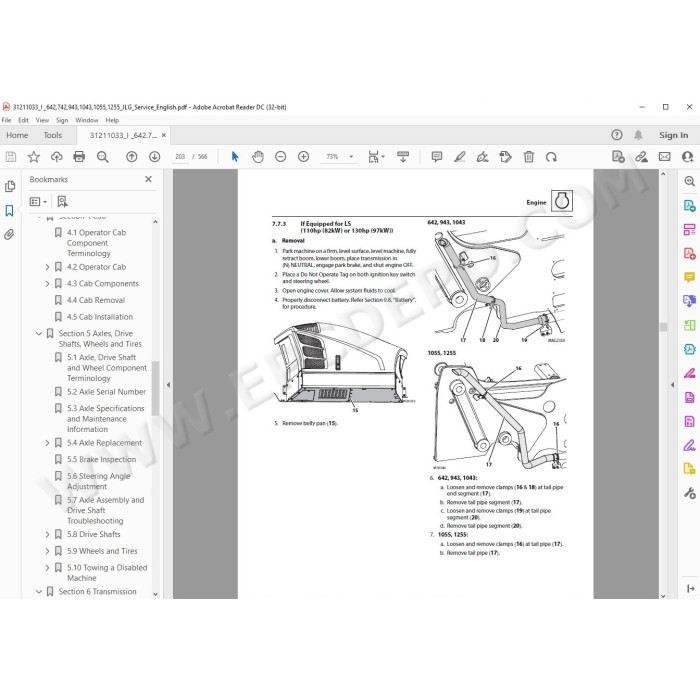
Task: Add a sticky note comment
Action: point(437,157)
